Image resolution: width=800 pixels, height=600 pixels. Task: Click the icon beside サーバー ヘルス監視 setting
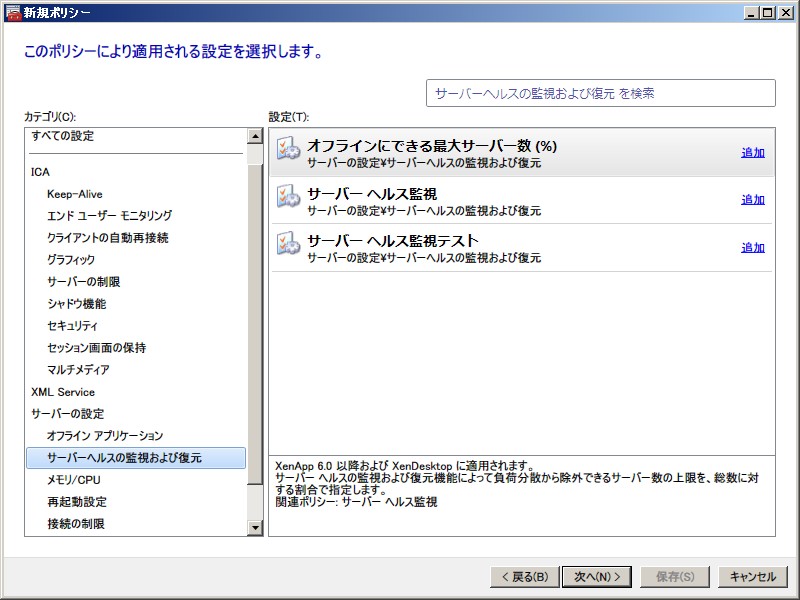tap(288, 198)
